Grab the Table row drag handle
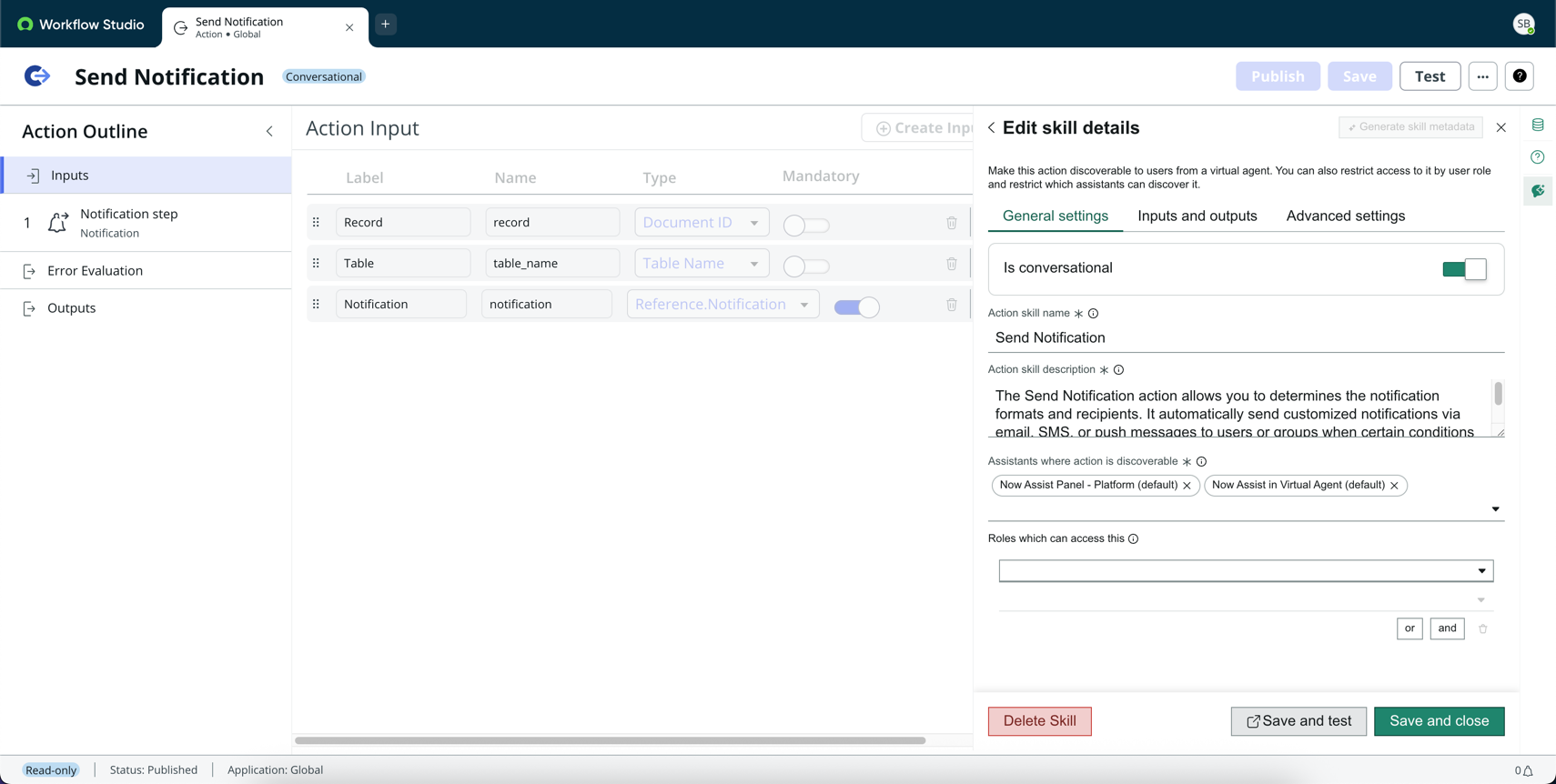 click(316, 263)
